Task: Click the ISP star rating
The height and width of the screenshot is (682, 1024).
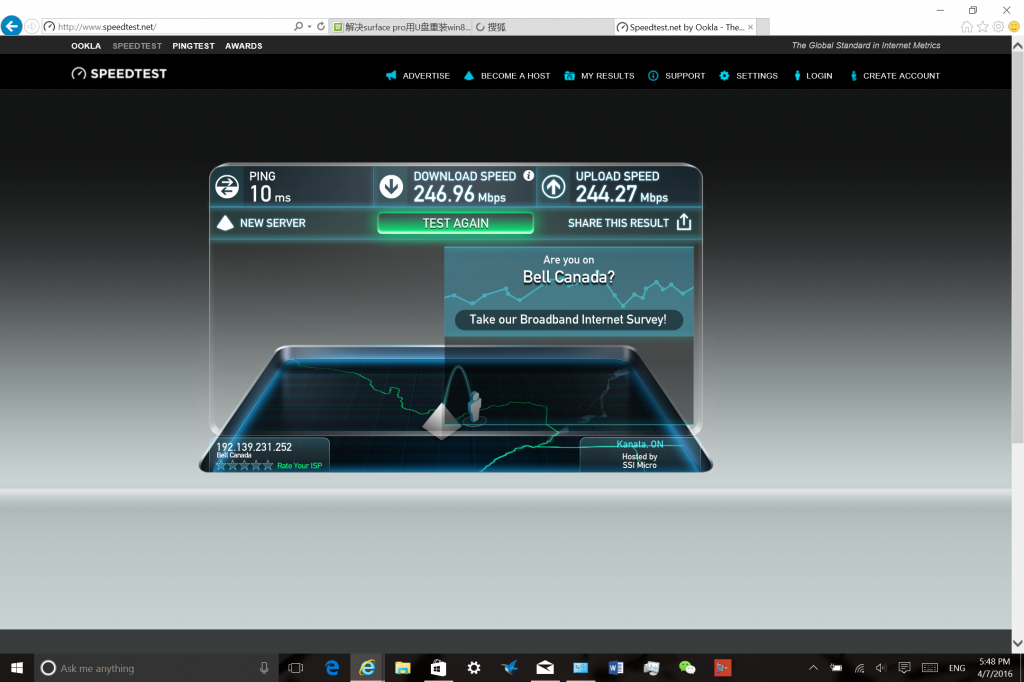Action: 244,465
